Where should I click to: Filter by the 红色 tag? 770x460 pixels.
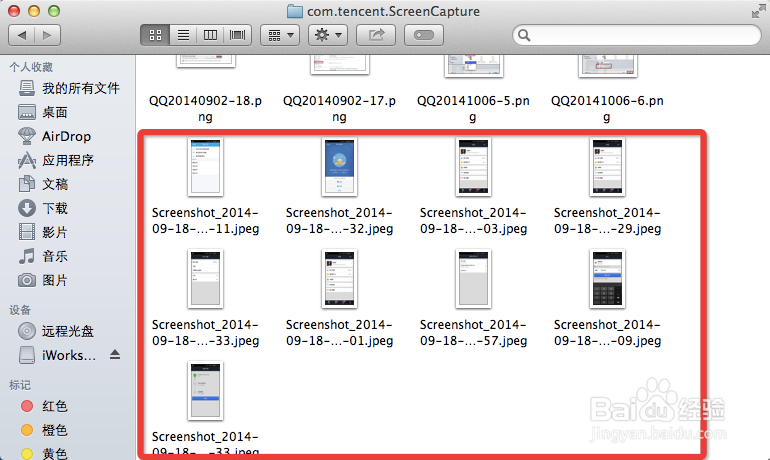(43, 406)
